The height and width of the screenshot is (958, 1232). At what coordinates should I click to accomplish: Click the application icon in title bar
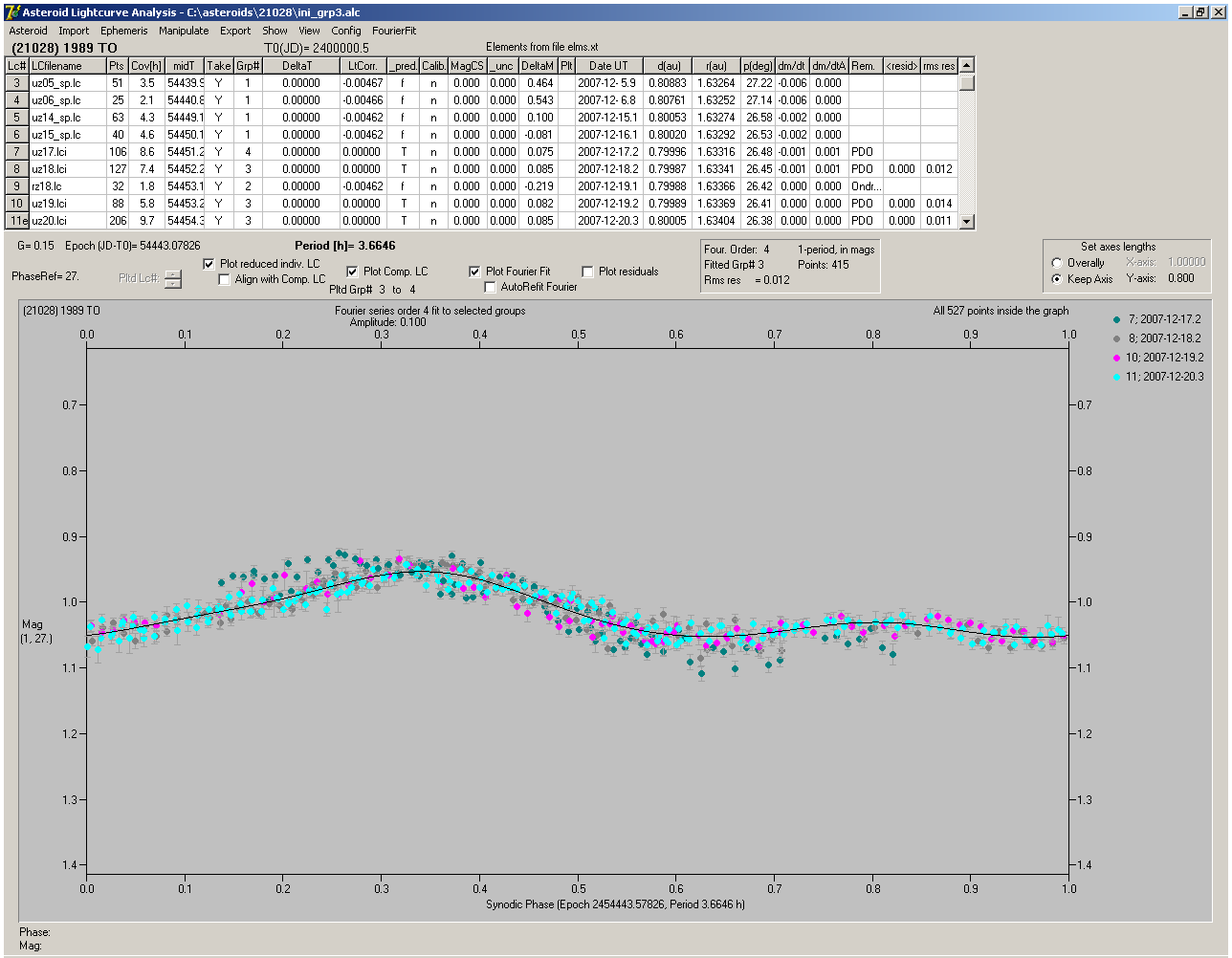(x=12, y=11)
